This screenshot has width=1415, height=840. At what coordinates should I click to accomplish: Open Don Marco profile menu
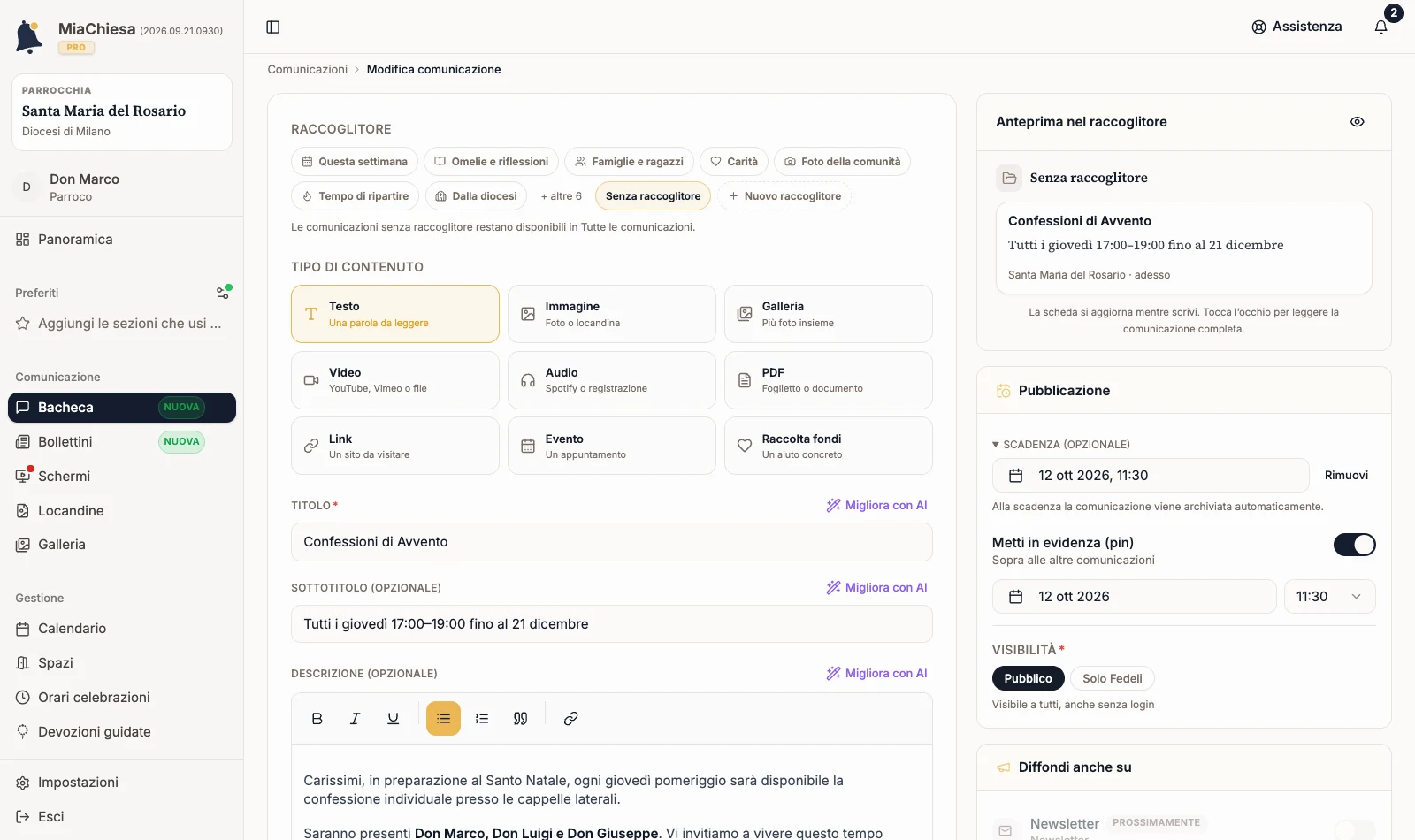pos(122,187)
